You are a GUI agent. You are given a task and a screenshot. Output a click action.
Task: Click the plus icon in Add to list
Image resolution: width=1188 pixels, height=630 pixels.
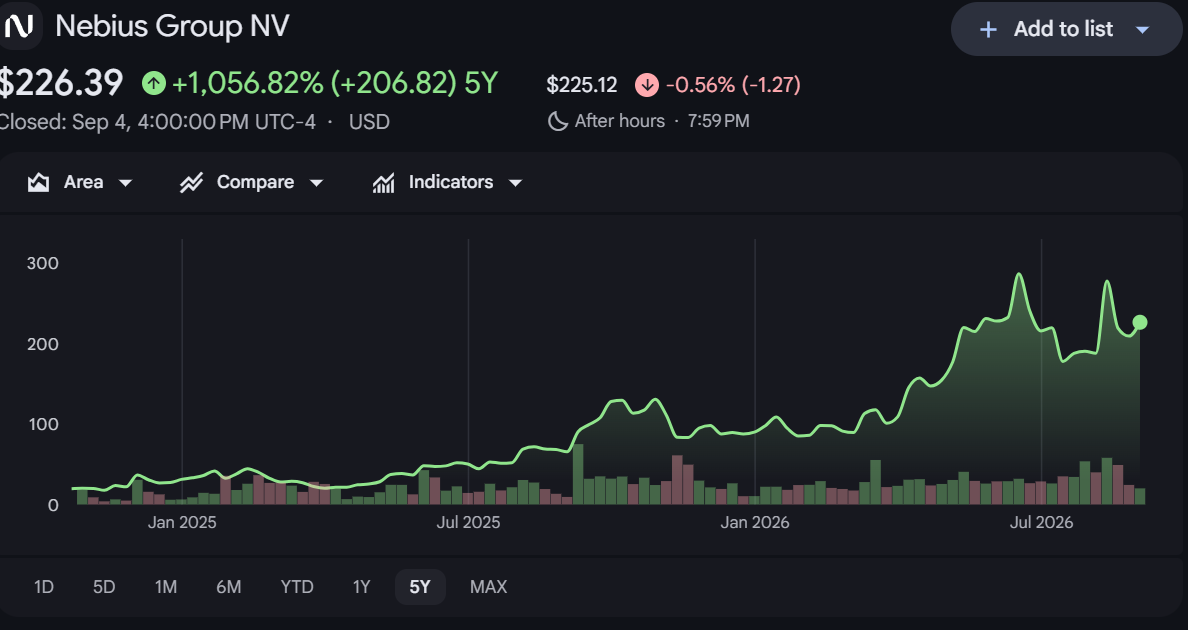[x=988, y=30]
